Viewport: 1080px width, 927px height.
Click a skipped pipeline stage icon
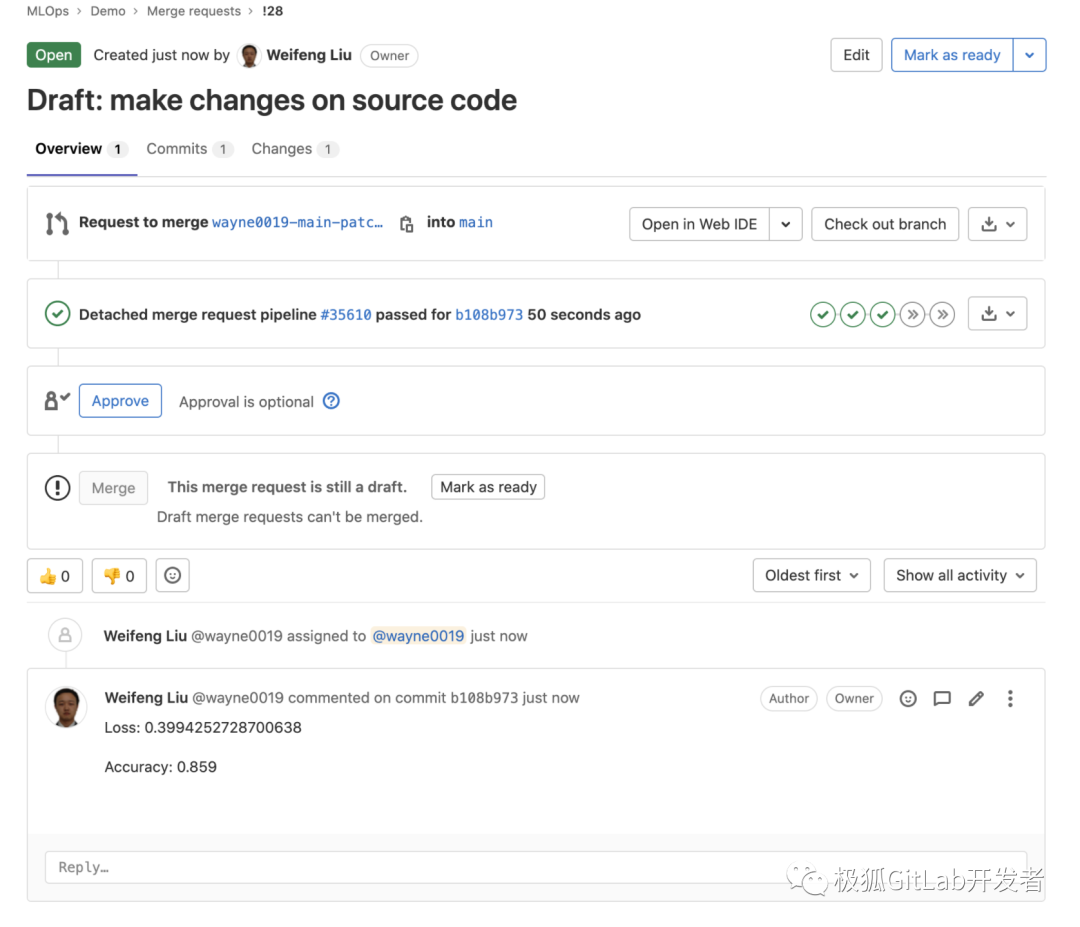coord(912,314)
